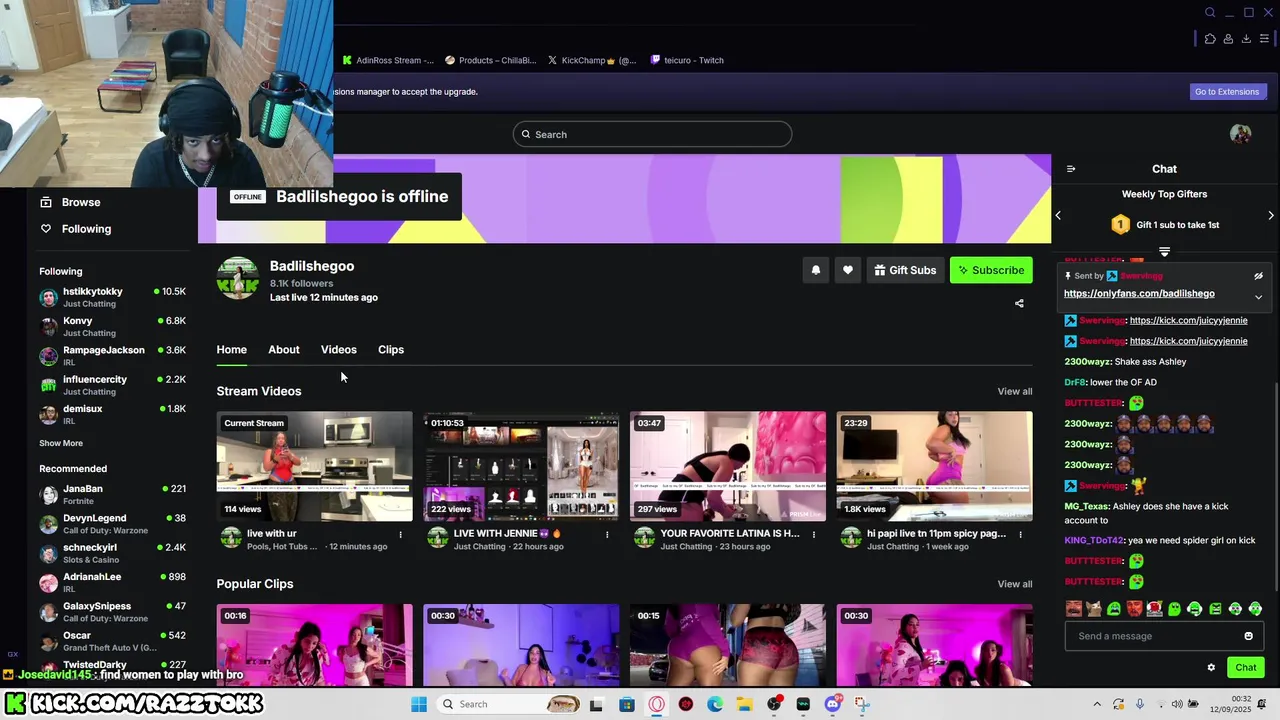Open DevynLegend recommended channel
The image size is (1280, 720).
pyautogui.click(x=112, y=523)
